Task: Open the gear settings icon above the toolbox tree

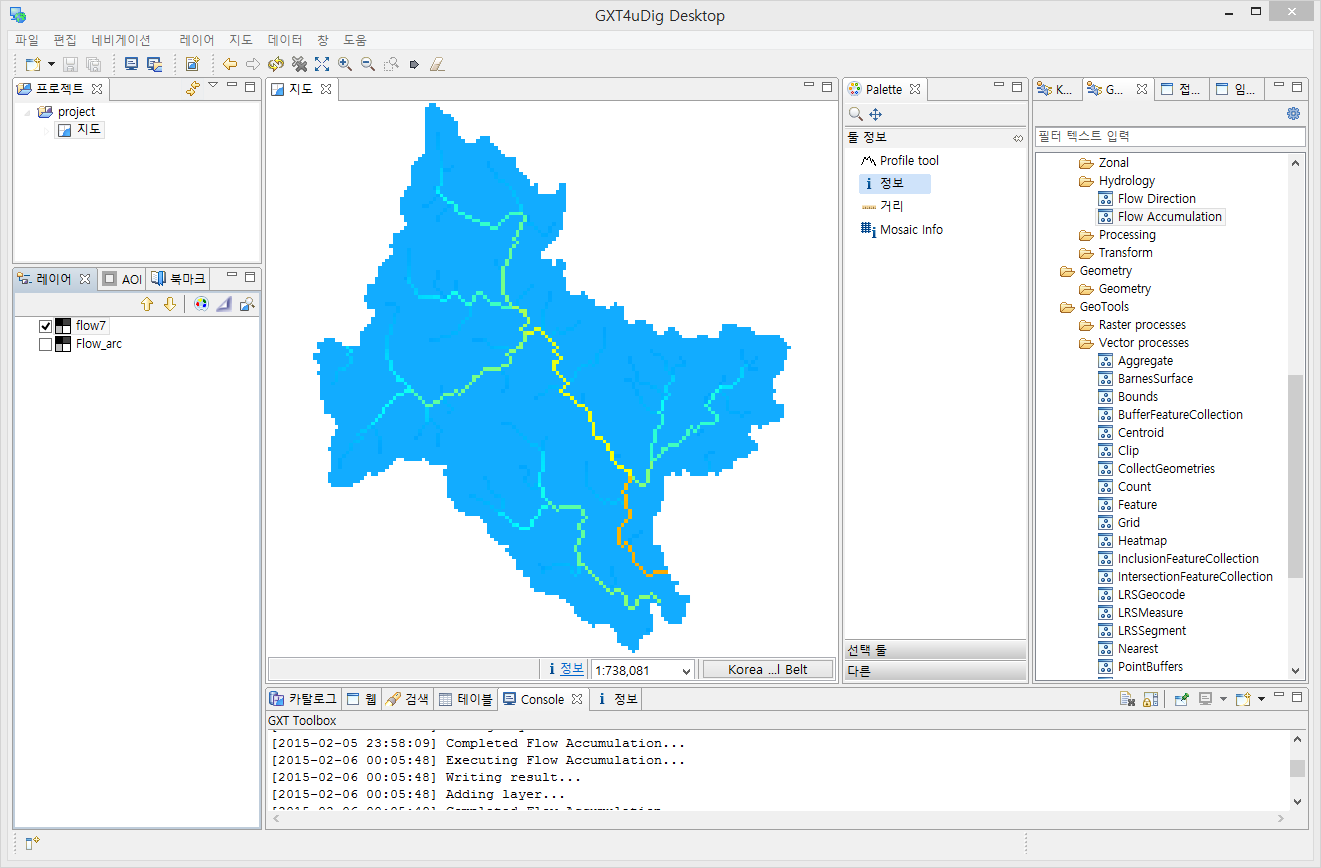Action: tap(1293, 113)
